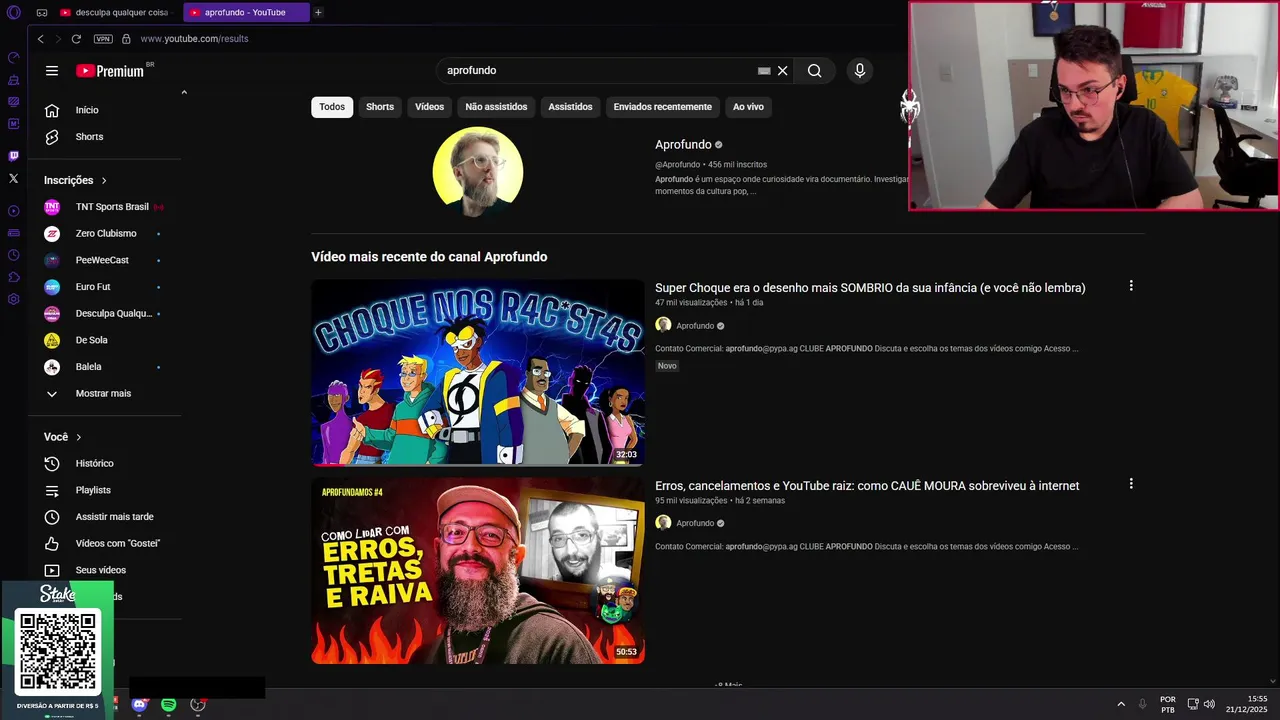Select the Não assistidos filter chip

[496, 107]
